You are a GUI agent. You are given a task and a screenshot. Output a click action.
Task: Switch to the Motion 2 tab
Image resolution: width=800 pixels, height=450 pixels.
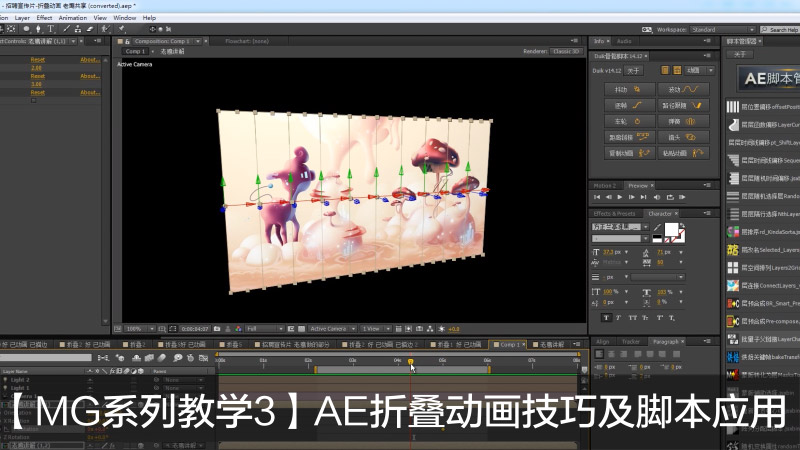pos(605,185)
